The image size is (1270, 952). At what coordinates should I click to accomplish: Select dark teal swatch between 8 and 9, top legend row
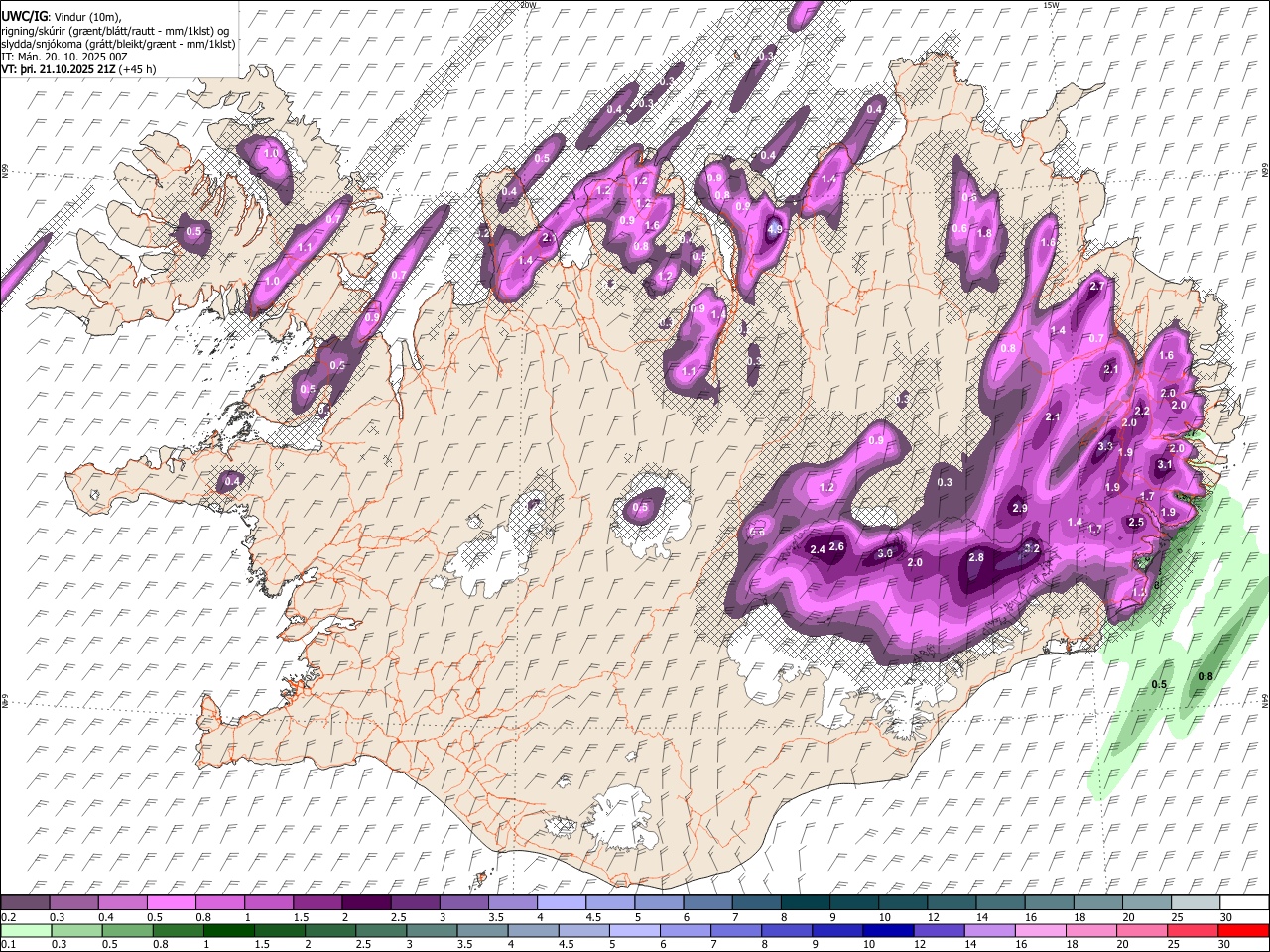[x=805, y=902]
